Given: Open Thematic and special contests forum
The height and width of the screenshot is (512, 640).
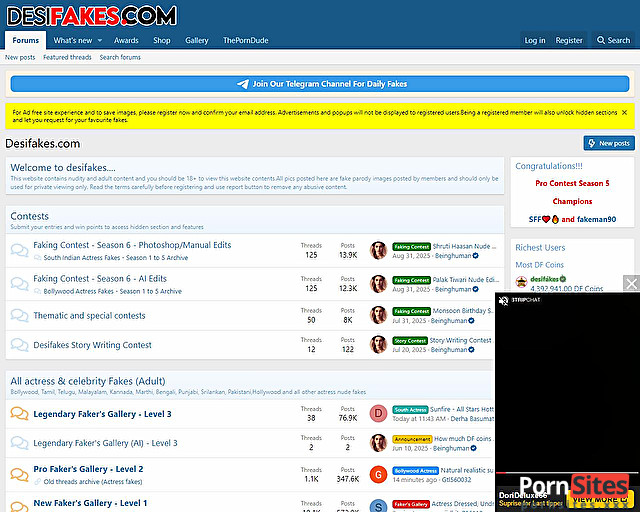Looking at the screenshot, I should pos(89,316).
